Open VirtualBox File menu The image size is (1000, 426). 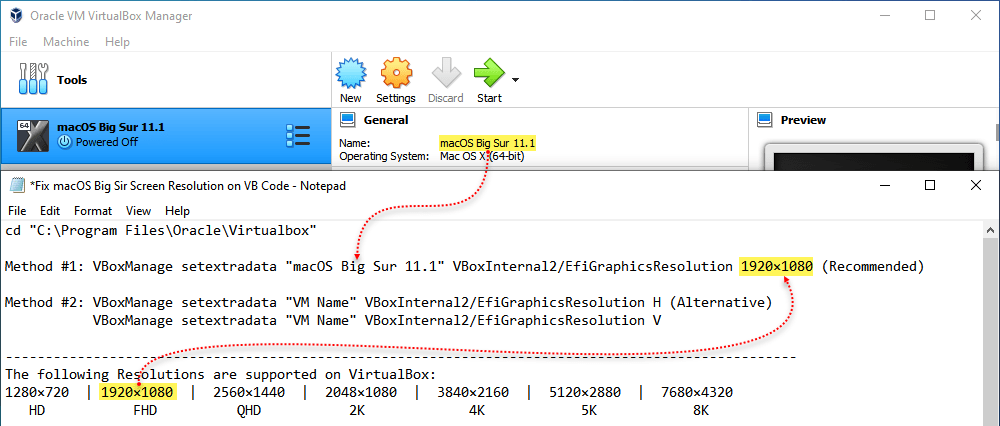[x=18, y=41]
